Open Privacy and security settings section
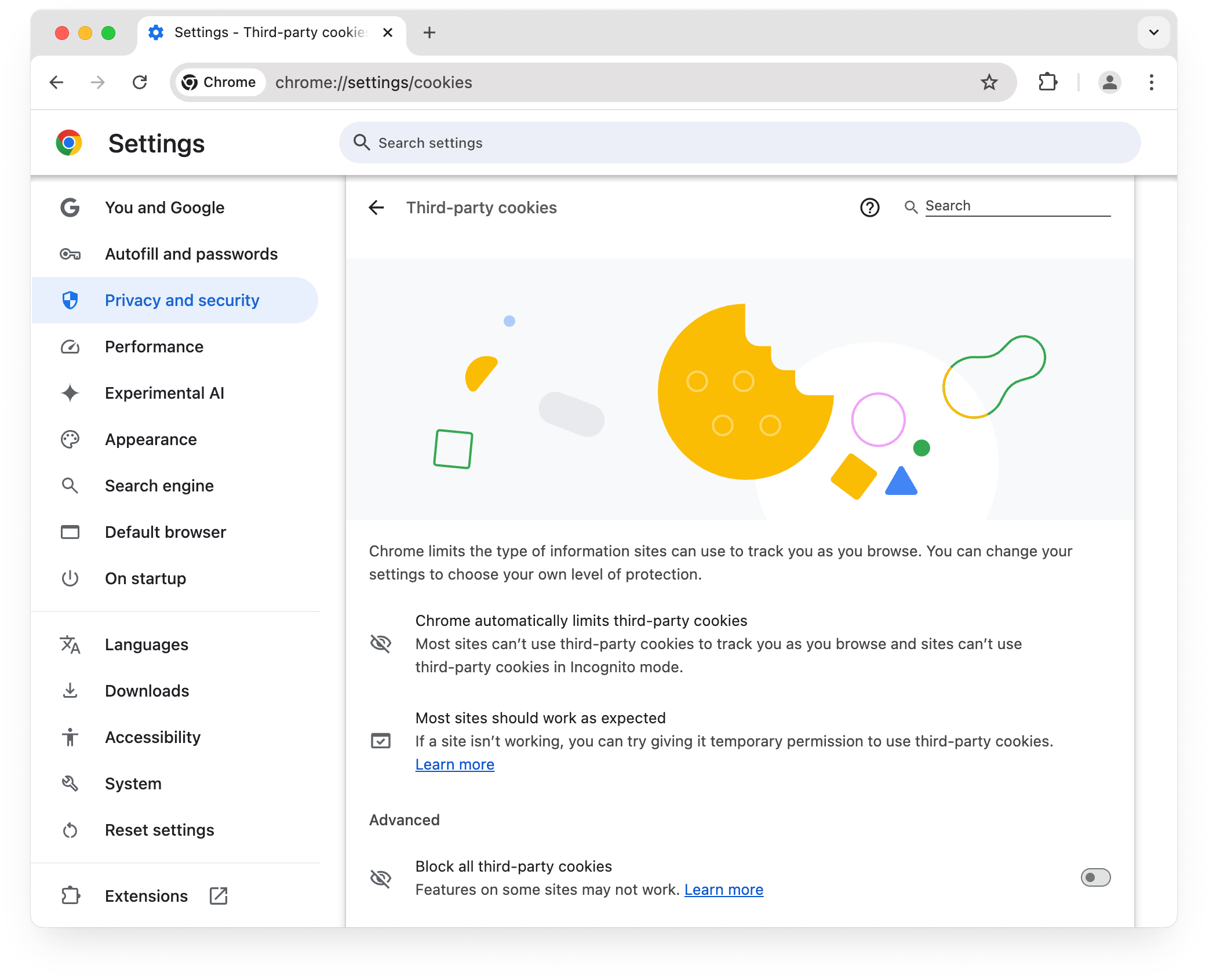 [183, 300]
